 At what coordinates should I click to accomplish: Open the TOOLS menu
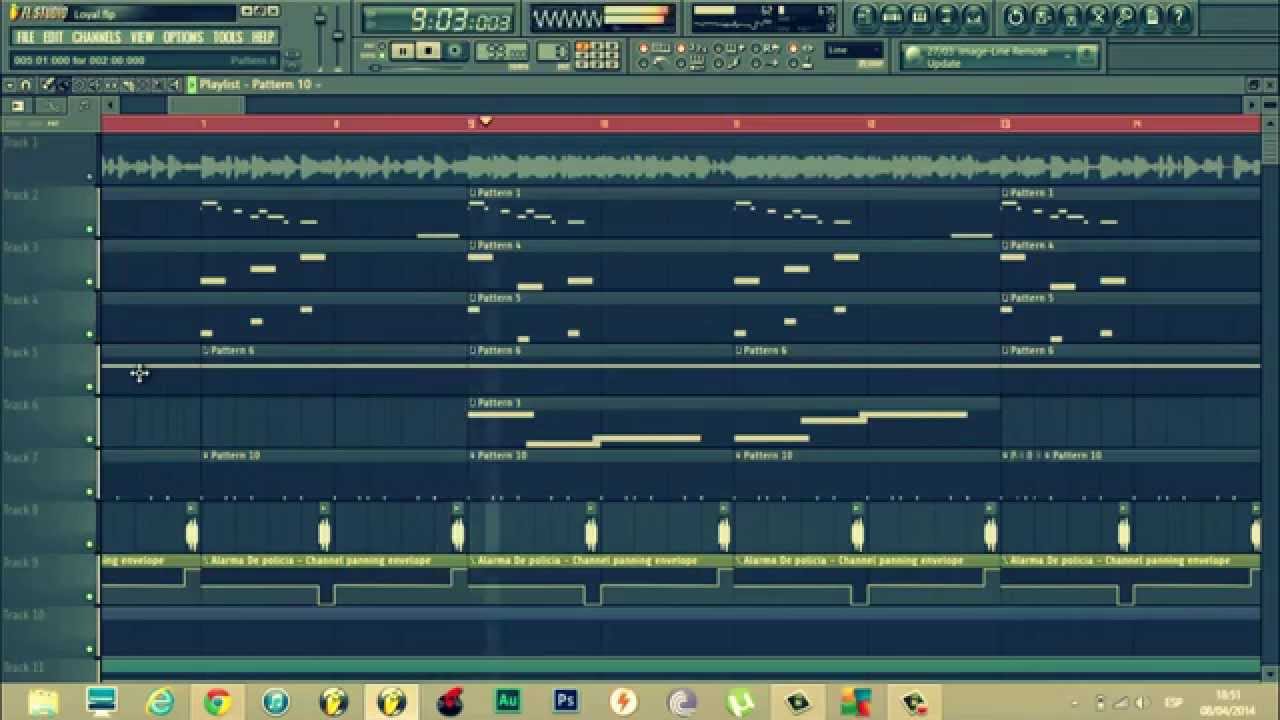pyautogui.click(x=227, y=37)
